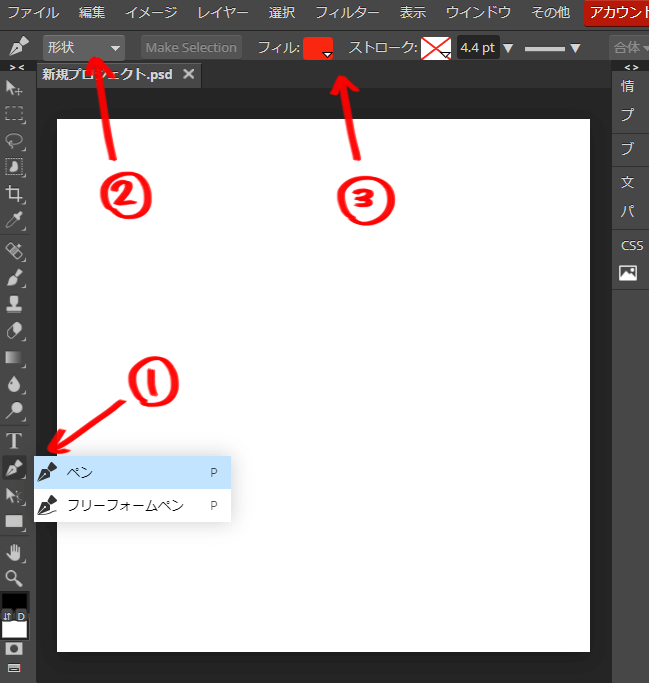Open the image icon panel on right sidebar
Image resolution: width=649 pixels, height=683 pixels.
point(628,273)
